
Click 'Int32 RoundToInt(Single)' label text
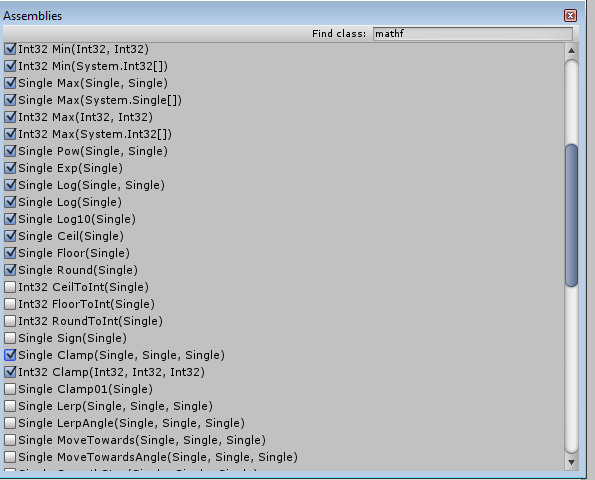[90, 321]
